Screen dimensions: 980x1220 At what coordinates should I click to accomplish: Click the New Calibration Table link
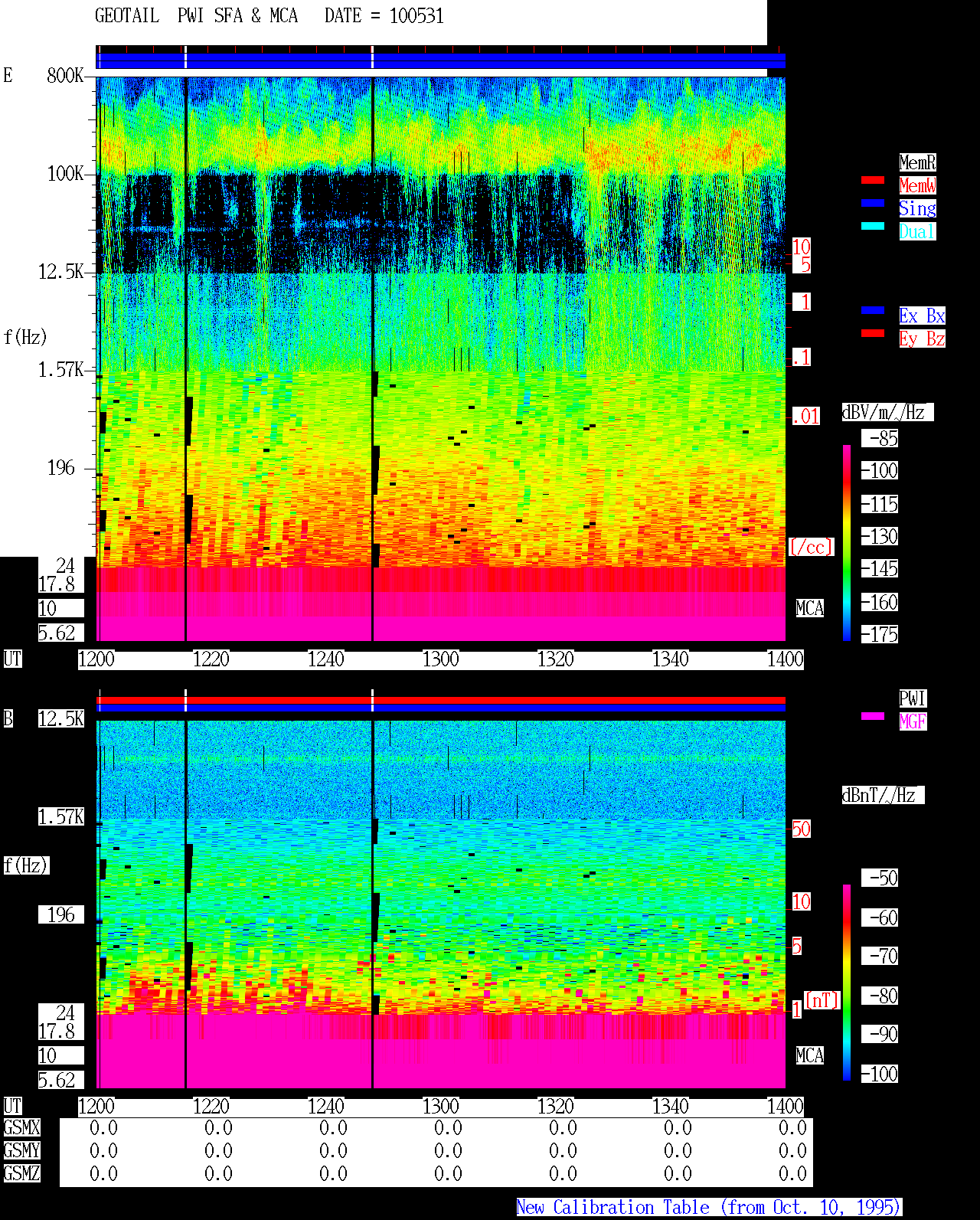coord(709,1208)
